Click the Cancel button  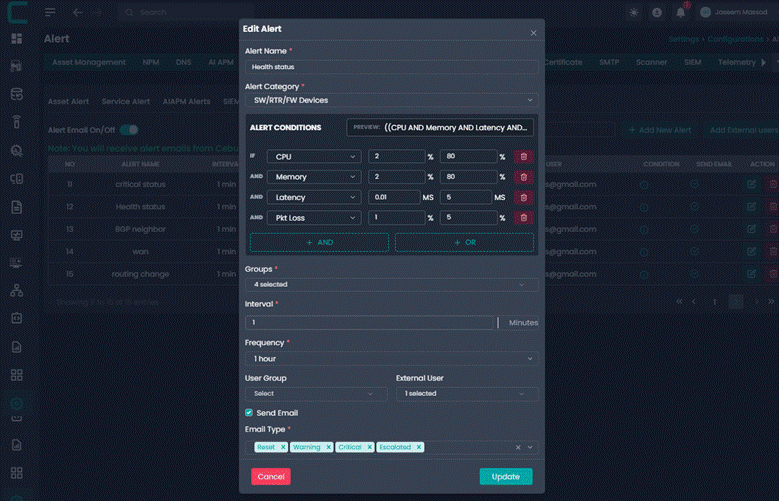click(271, 477)
